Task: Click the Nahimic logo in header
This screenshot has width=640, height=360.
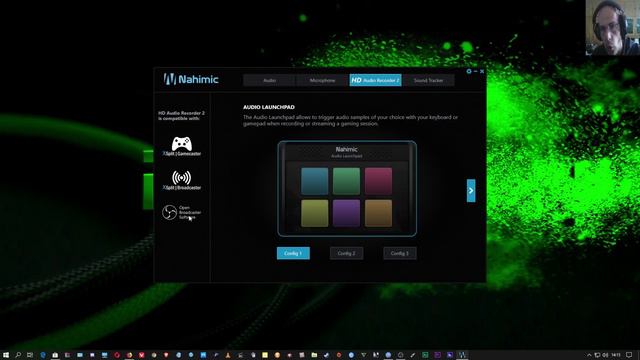Action: pyautogui.click(x=191, y=79)
